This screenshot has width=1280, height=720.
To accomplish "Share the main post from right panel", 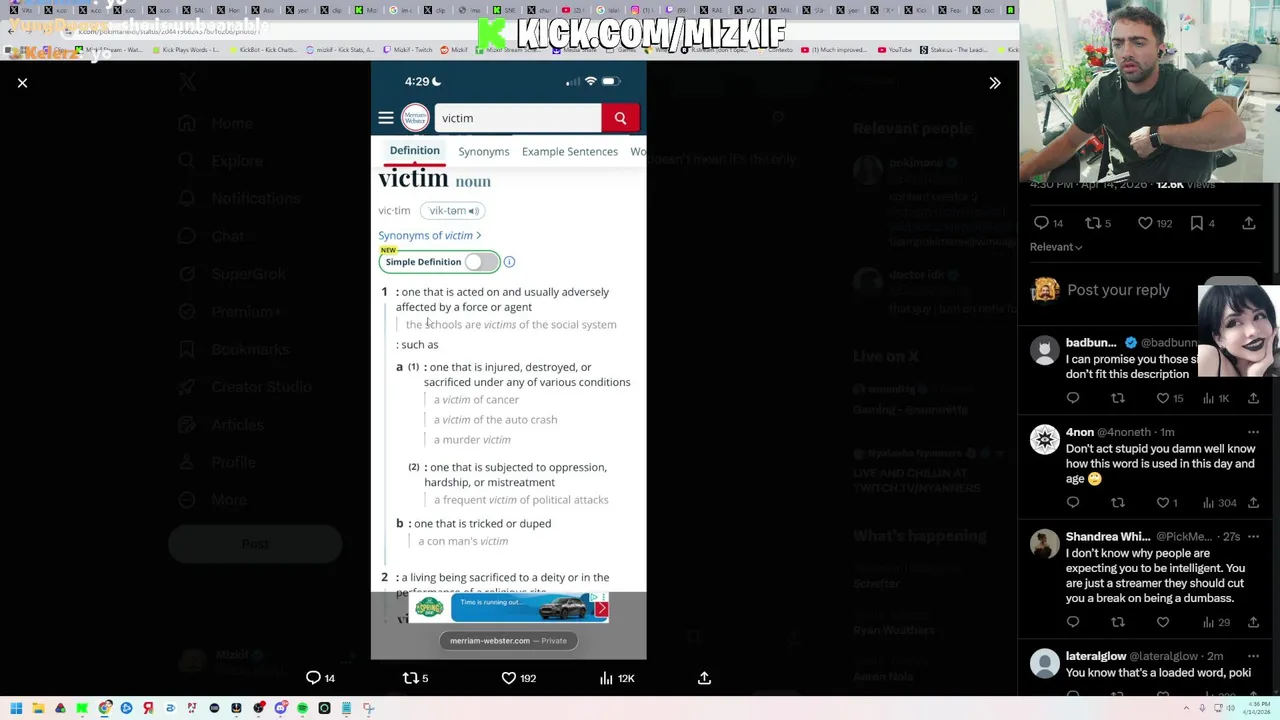I will point(1249,223).
